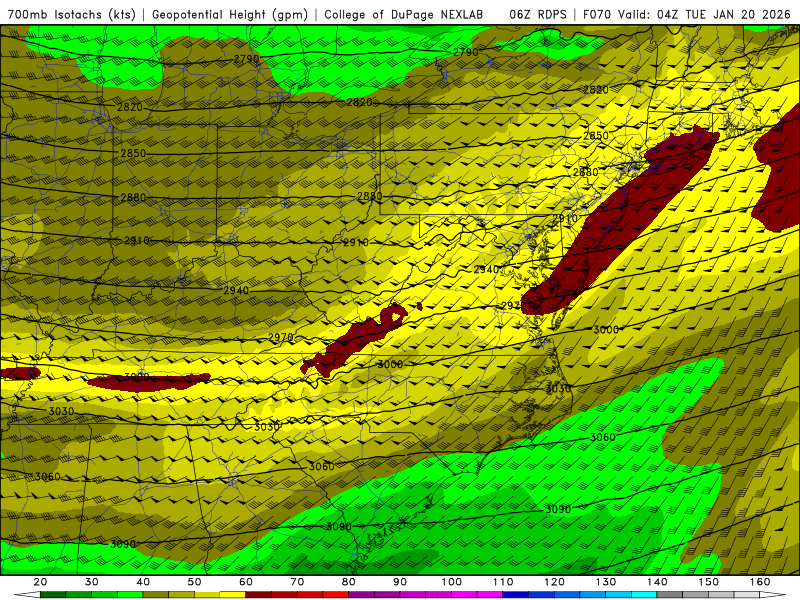This screenshot has width=800, height=600.
Task: Click the 30 value on the color scale
Action: pyautogui.click(x=92, y=582)
